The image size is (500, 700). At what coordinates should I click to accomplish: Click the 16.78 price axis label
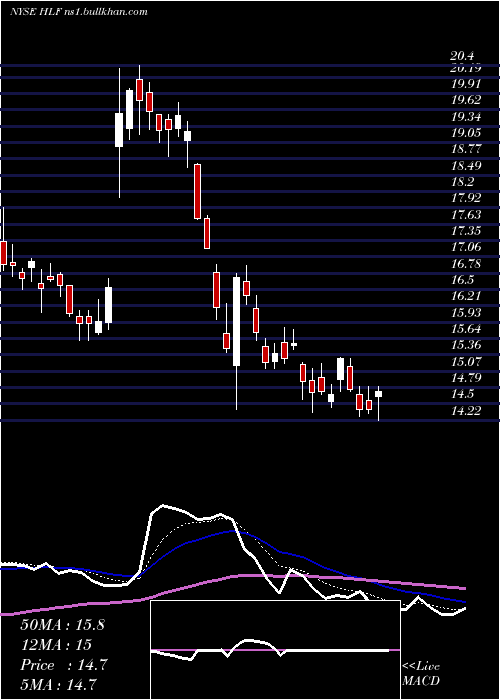(466, 264)
